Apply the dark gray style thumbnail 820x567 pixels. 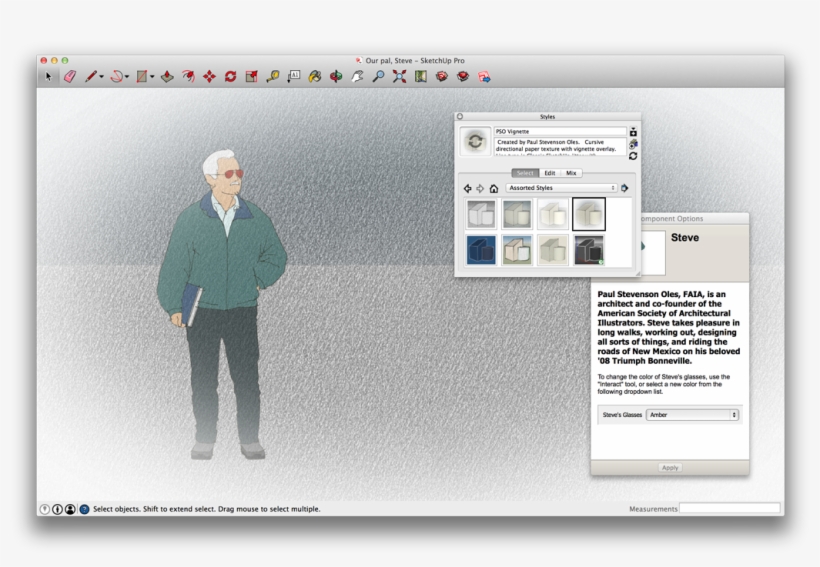589,250
